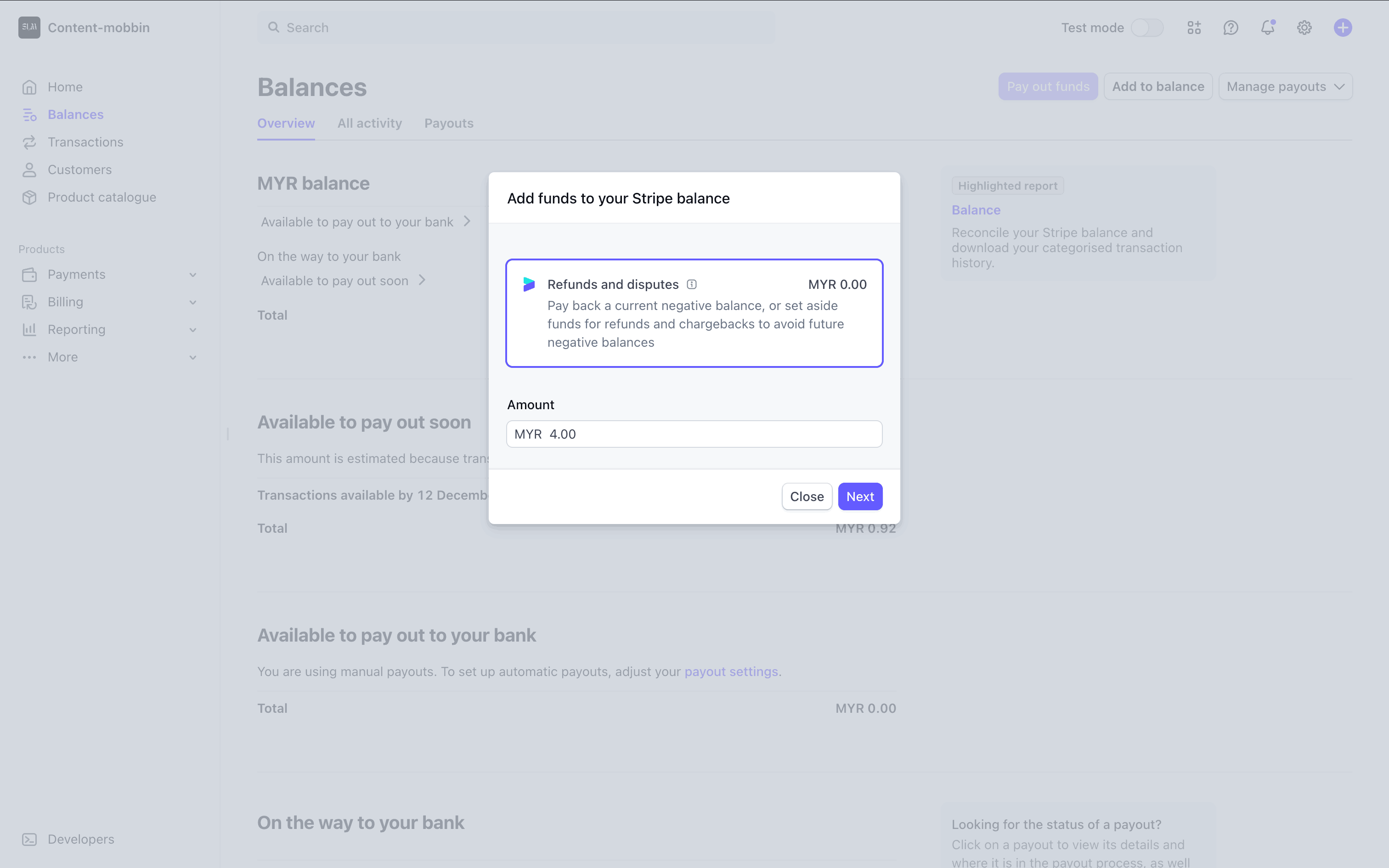The height and width of the screenshot is (868, 1389).
Task: Select the Refunds and disputes option card
Action: point(694,313)
